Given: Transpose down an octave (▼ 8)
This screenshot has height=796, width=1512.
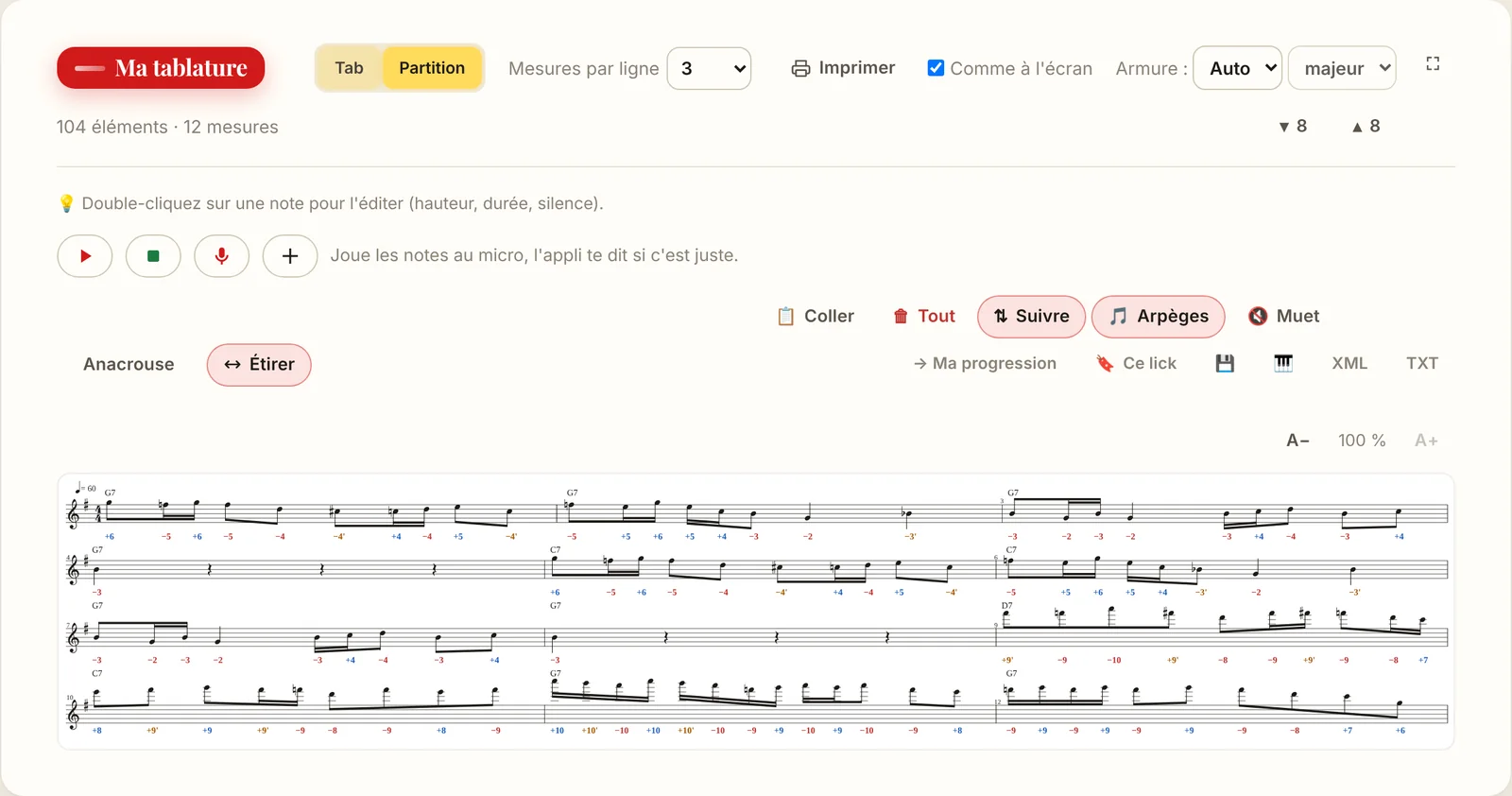Looking at the screenshot, I should click(x=1293, y=127).
